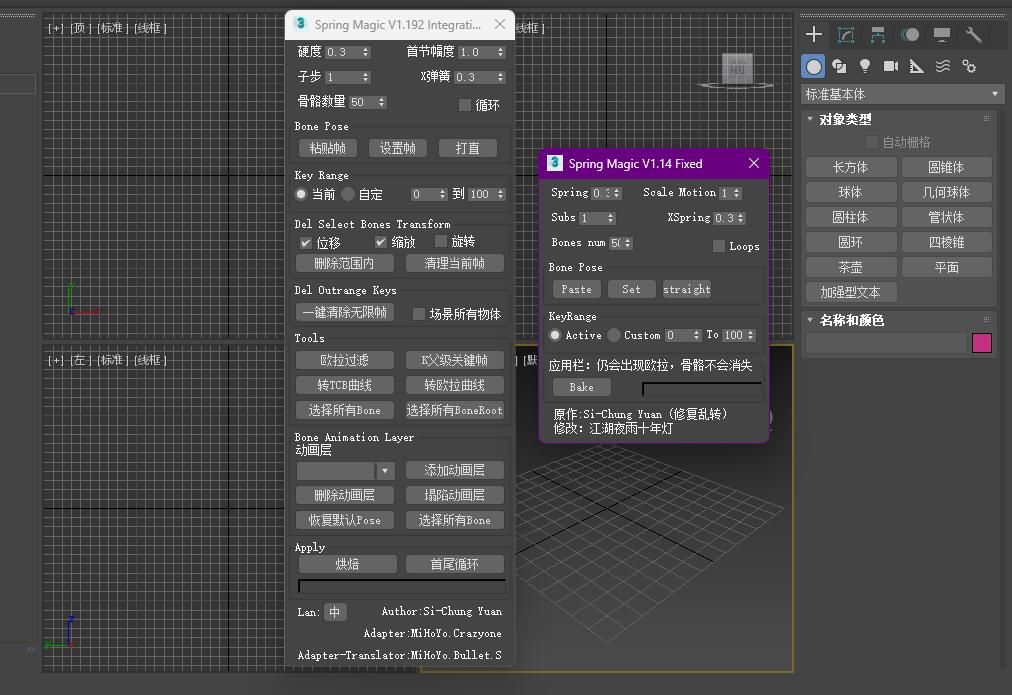Open the Modify panel icon

(845, 34)
